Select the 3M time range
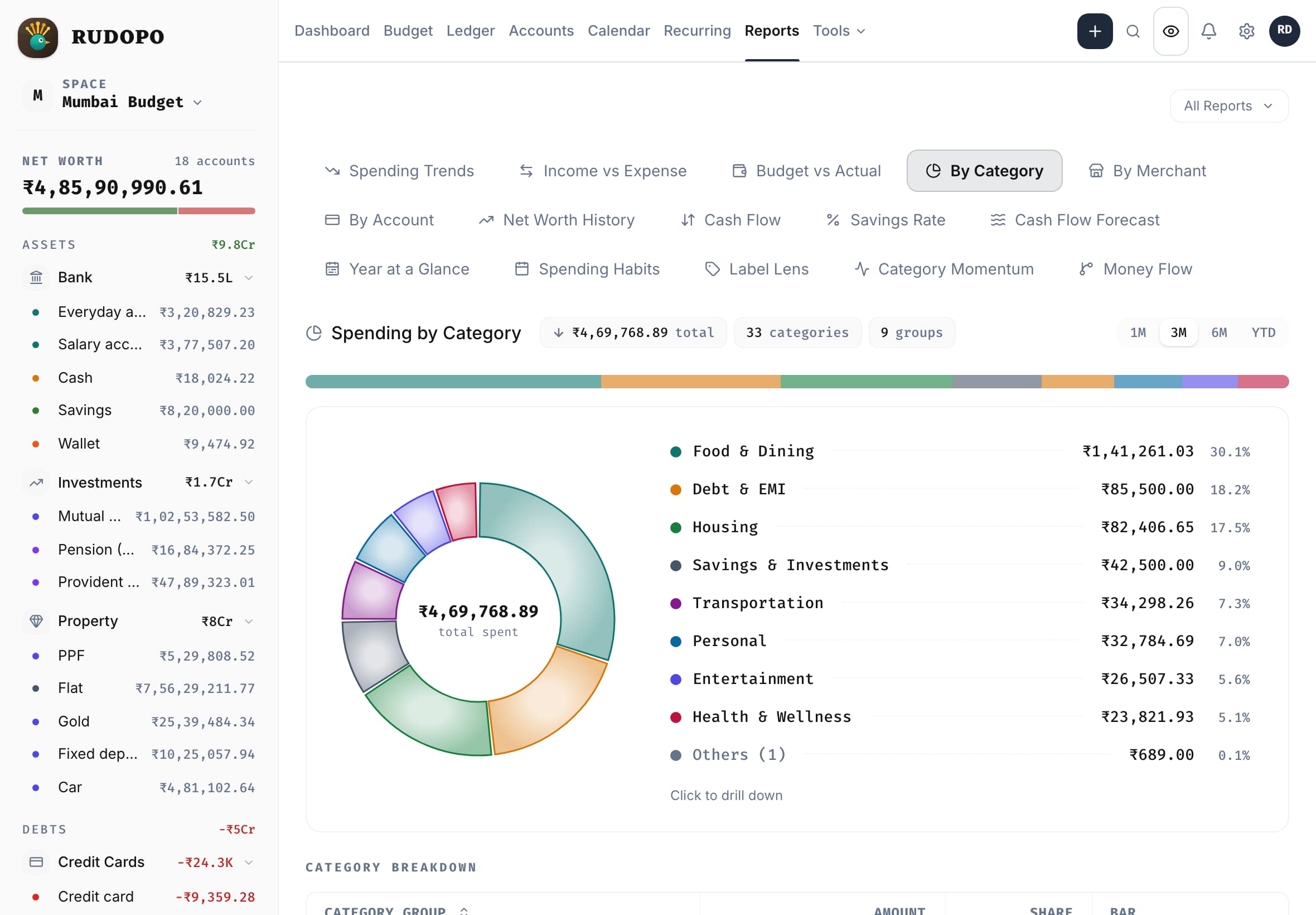The height and width of the screenshot is (915, 1316). [1178, 333]
